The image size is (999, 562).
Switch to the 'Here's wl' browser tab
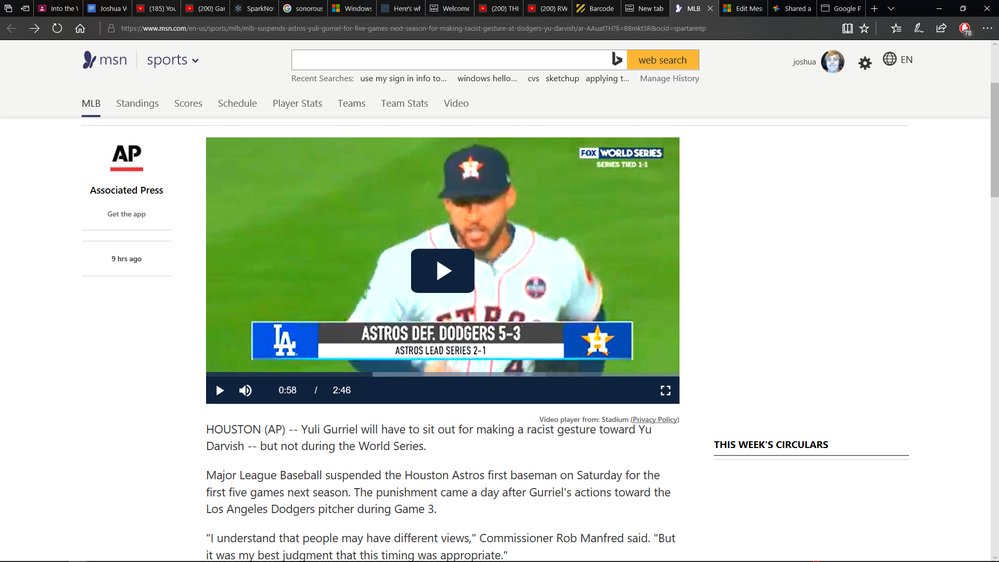coord(400,8)
